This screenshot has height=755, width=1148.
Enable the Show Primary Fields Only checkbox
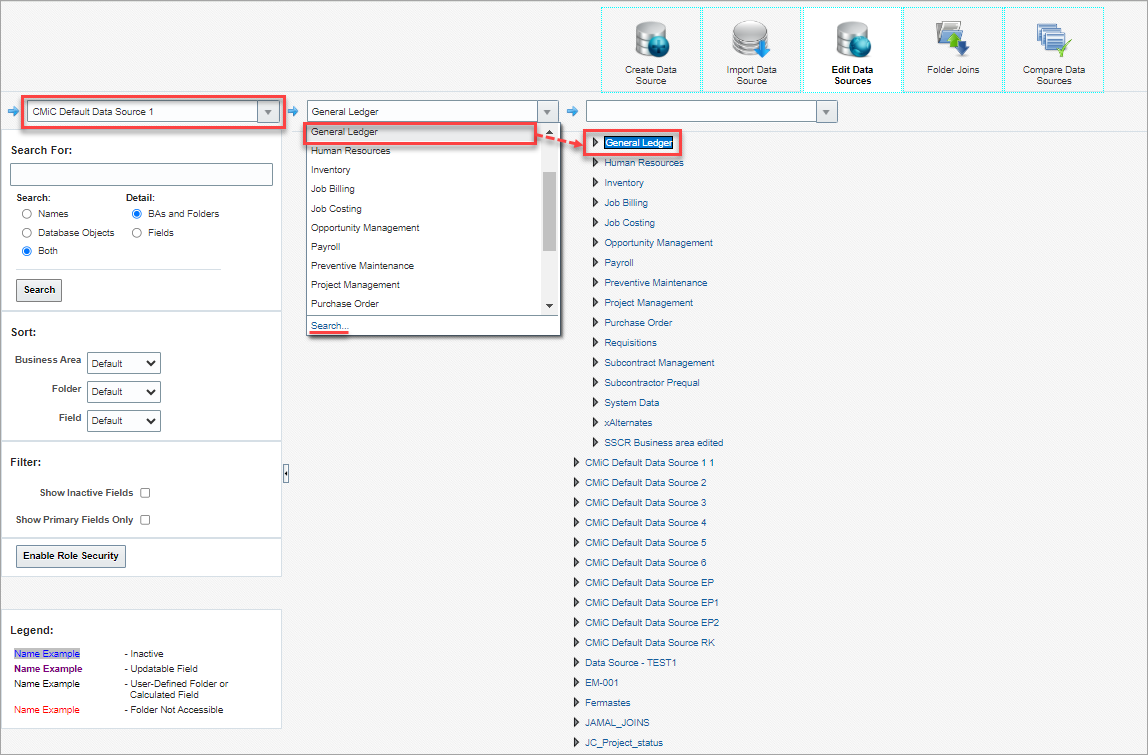click(145, 520)
